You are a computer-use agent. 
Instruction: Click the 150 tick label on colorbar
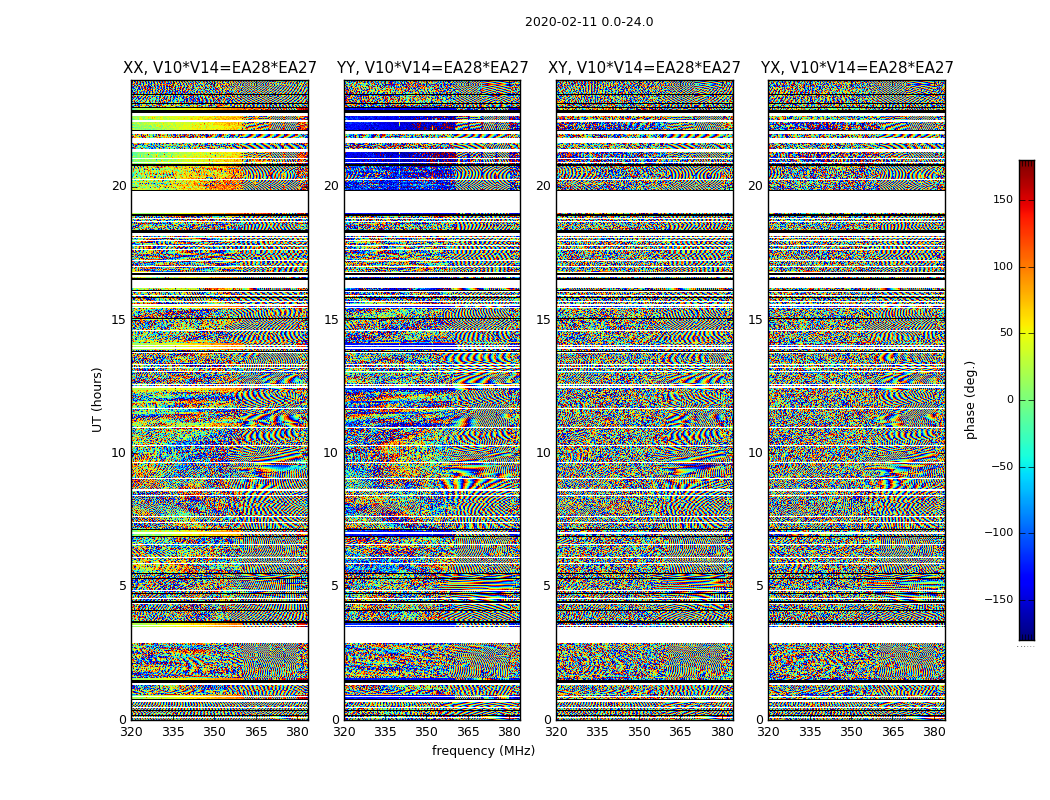tap(1003, 199)
